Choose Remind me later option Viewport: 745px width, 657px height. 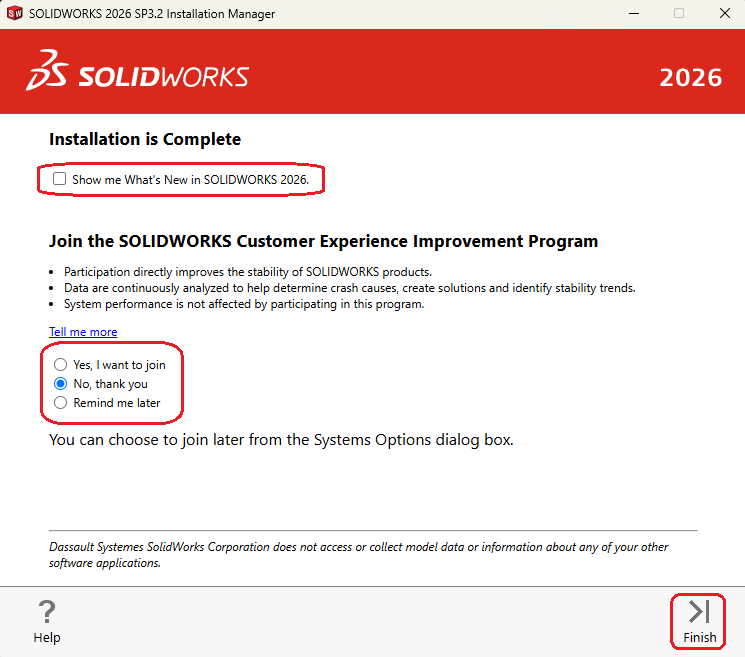click(x=60, y=402)
